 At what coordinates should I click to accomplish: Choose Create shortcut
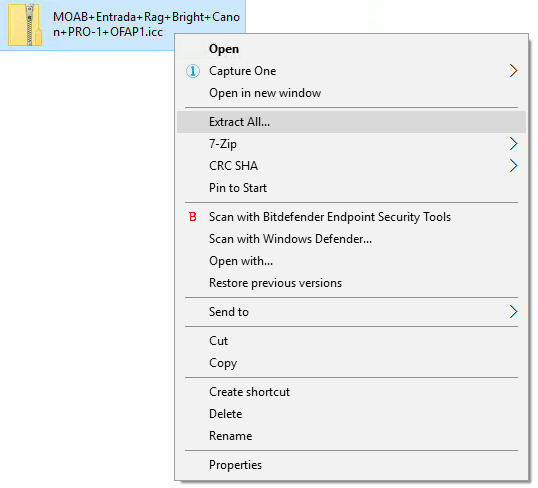[x=351, y=392]
